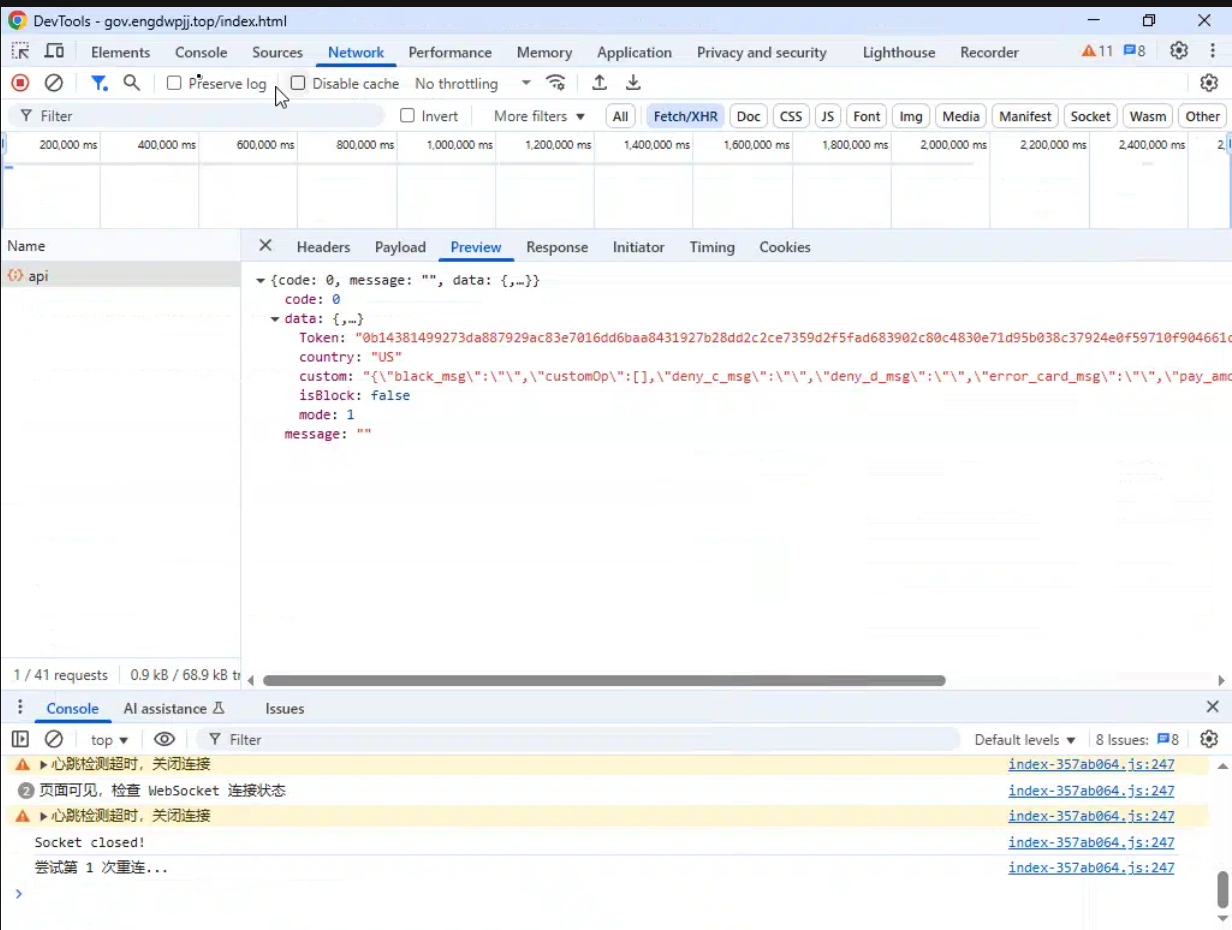Collapse the data object node
1232x930 pixels.
coord(275,319)
